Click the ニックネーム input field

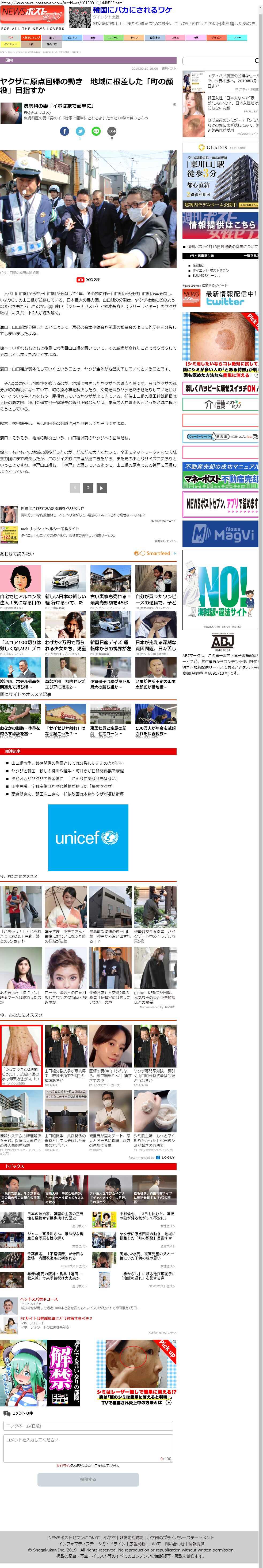tap(89, 1426)
